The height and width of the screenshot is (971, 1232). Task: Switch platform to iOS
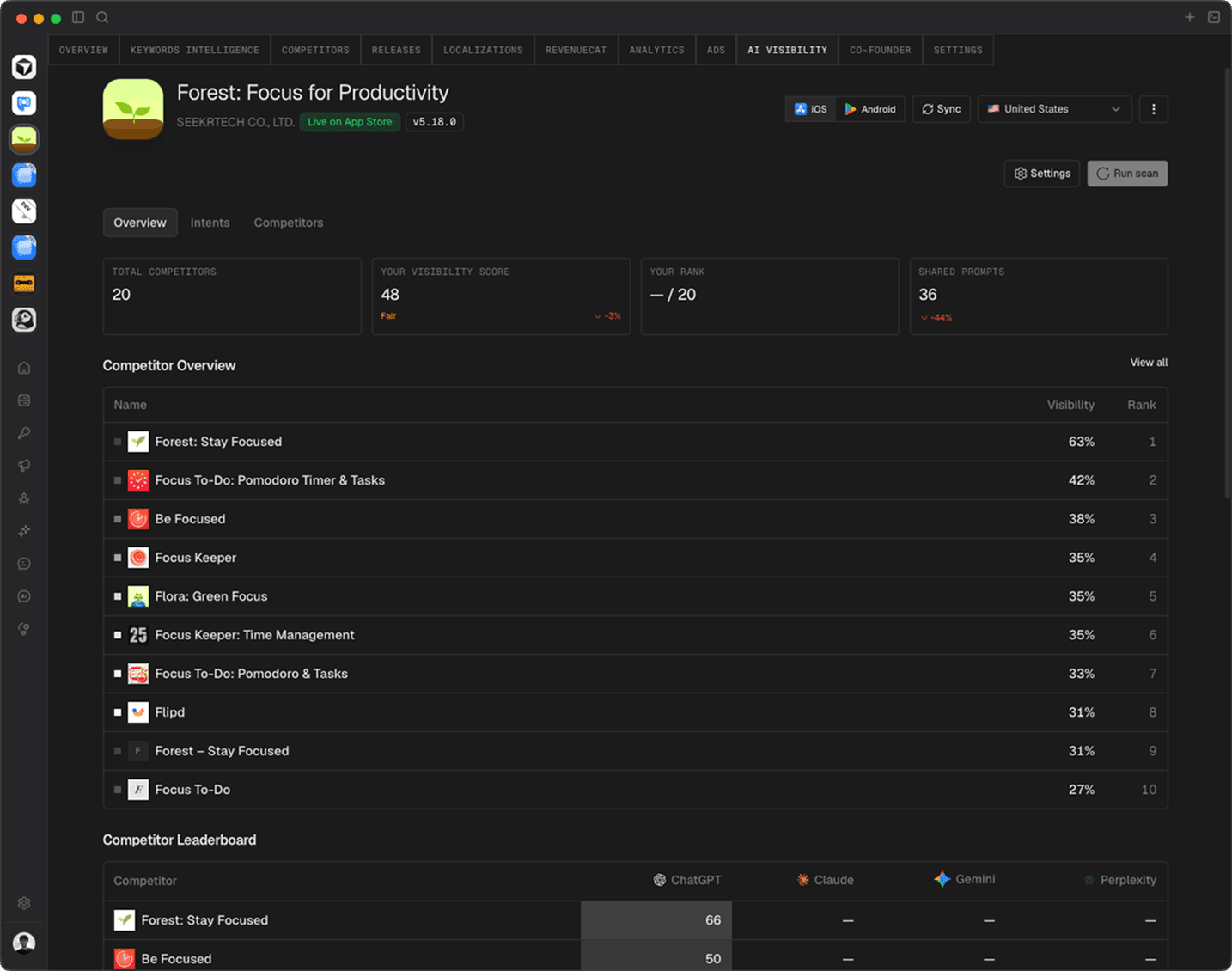tap(810, 109)
